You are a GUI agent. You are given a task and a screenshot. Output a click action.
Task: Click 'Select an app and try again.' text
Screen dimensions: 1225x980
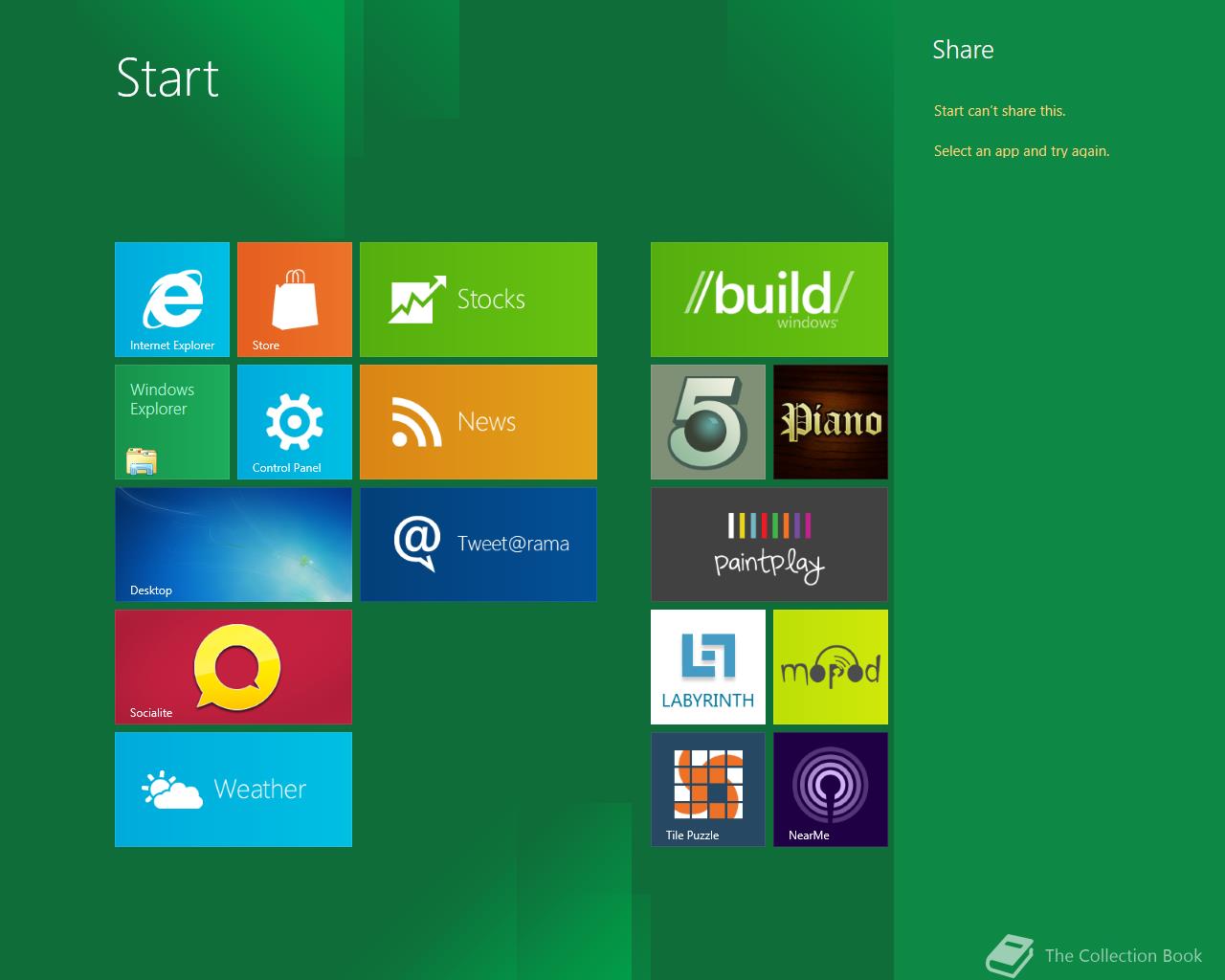pos(1021,151)
